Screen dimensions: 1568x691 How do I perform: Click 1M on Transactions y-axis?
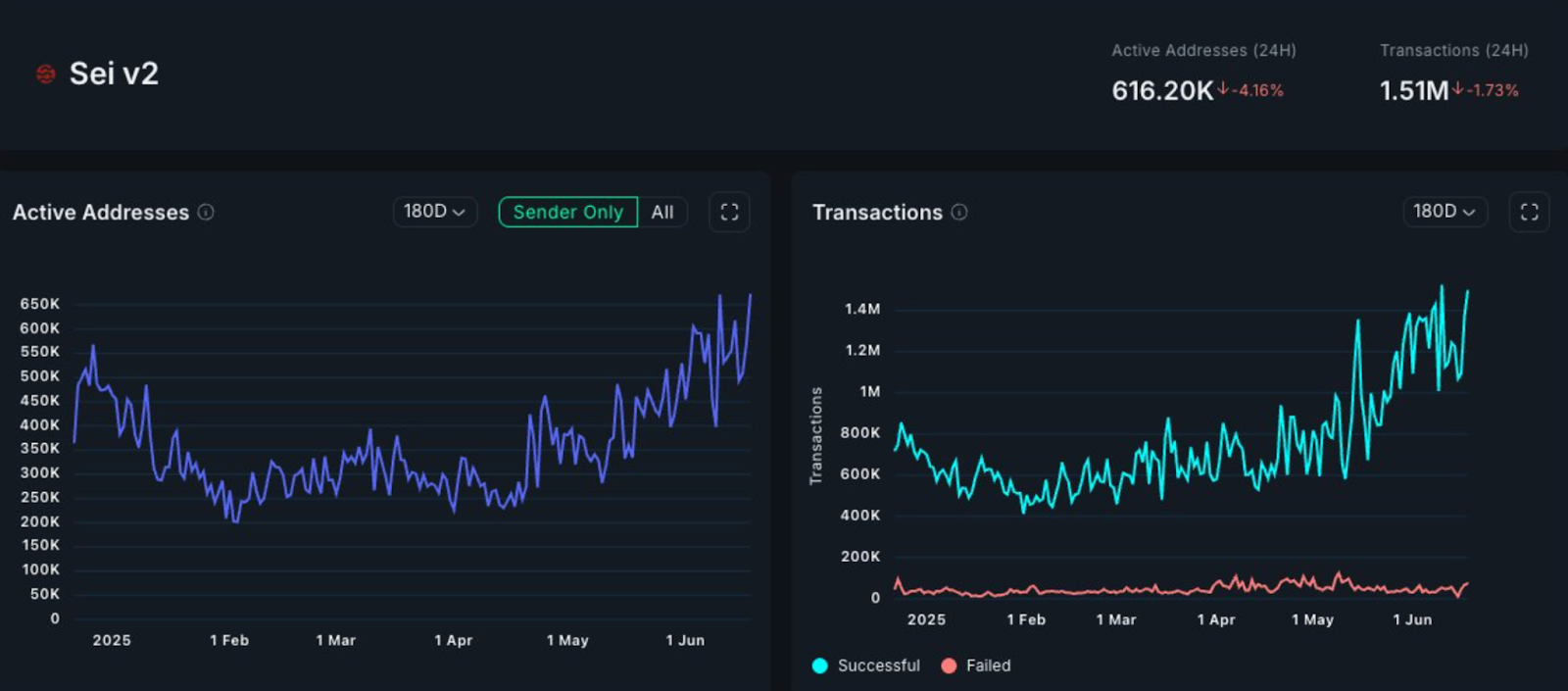(870, 391)
